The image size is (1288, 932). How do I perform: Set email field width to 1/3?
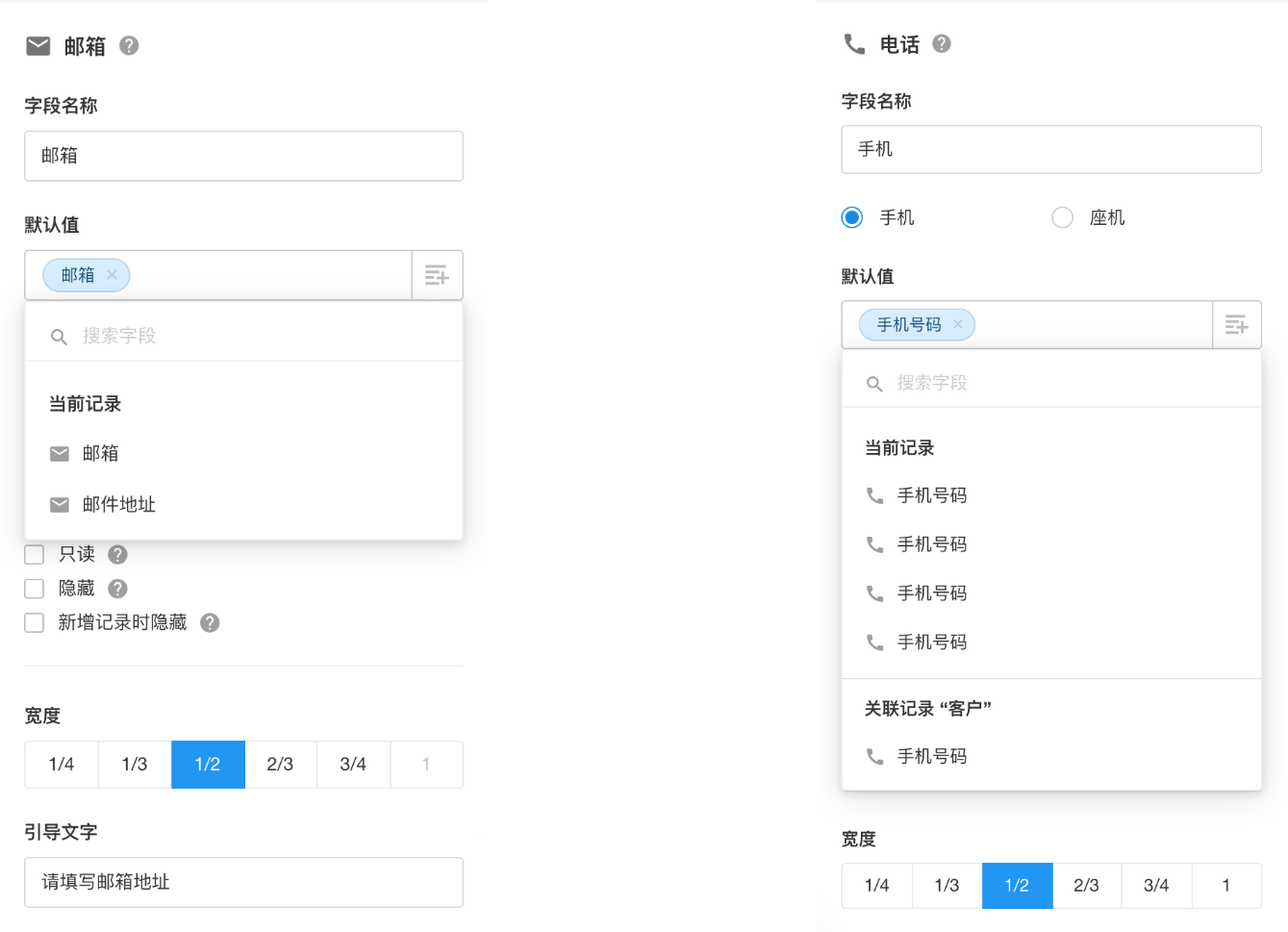point(135,765)
